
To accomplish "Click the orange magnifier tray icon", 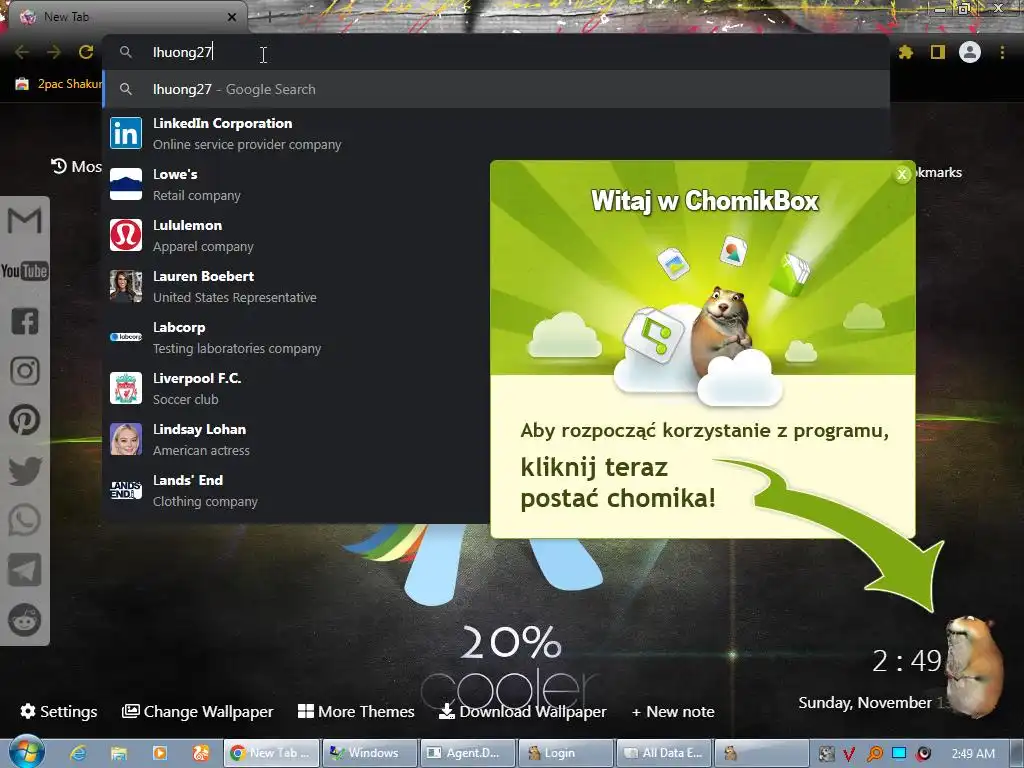I will pyautogui.click(x=874, y=754).
